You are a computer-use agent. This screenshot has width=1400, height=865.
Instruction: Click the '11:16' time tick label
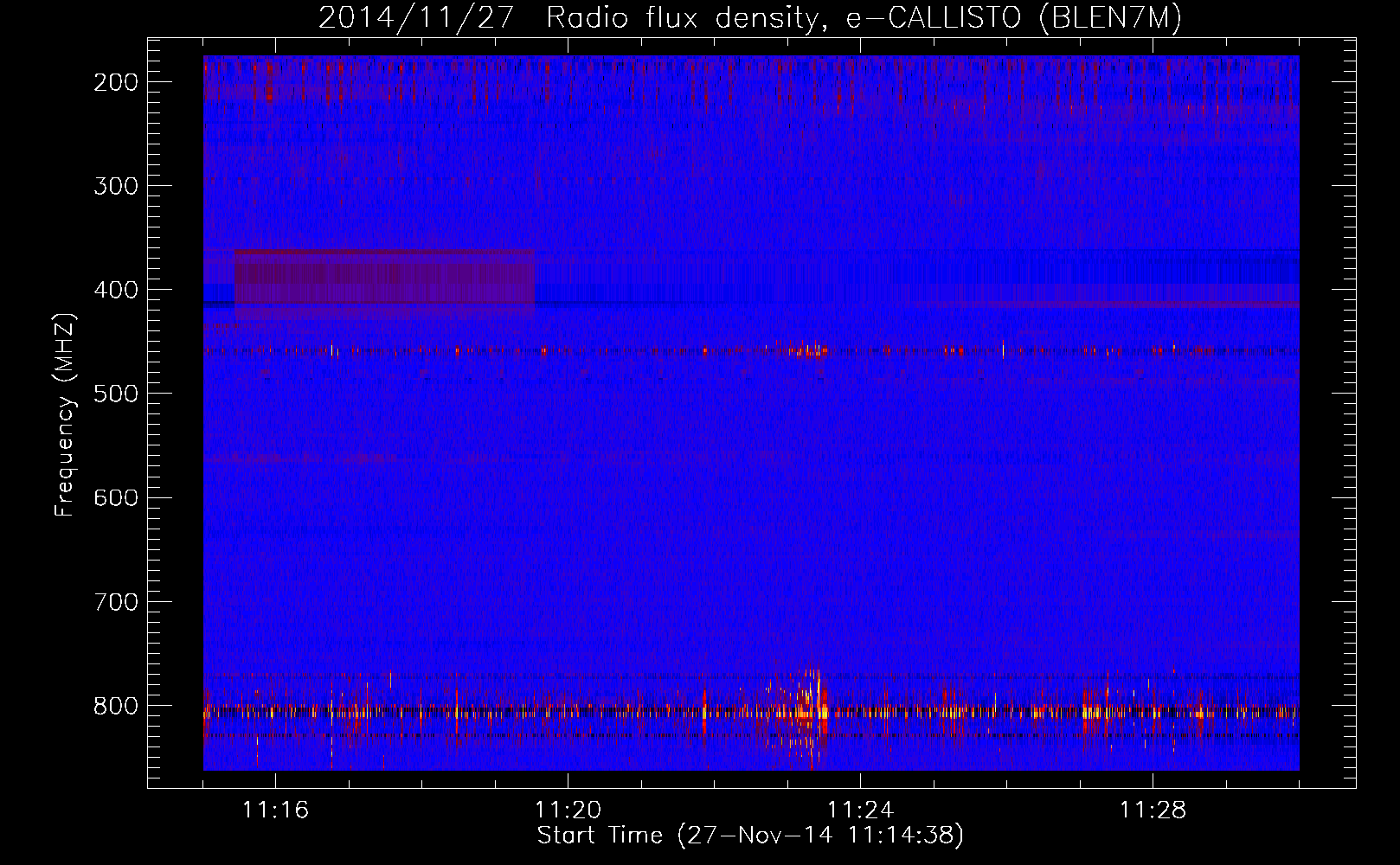[x=275, y=811]
